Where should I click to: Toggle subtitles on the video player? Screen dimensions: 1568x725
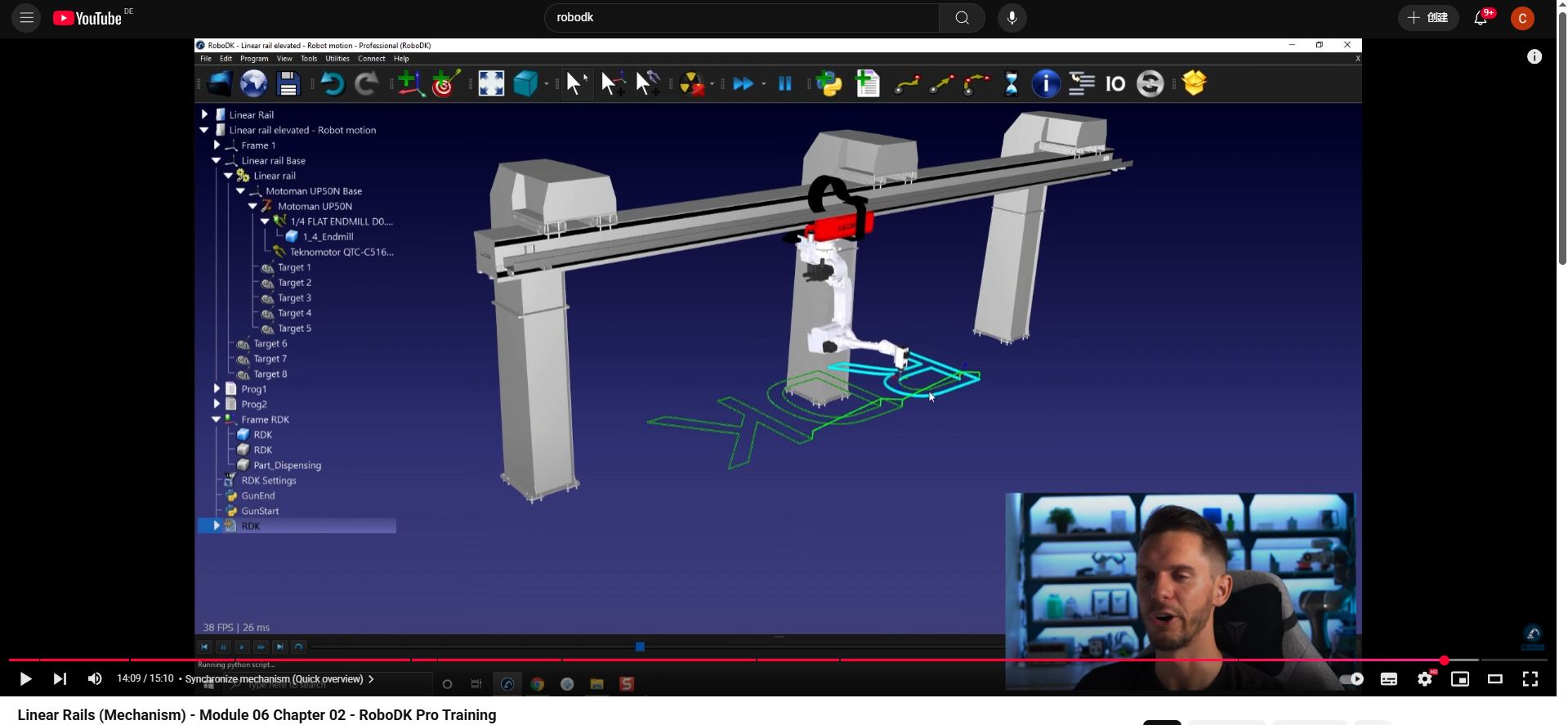(1388, 679)
